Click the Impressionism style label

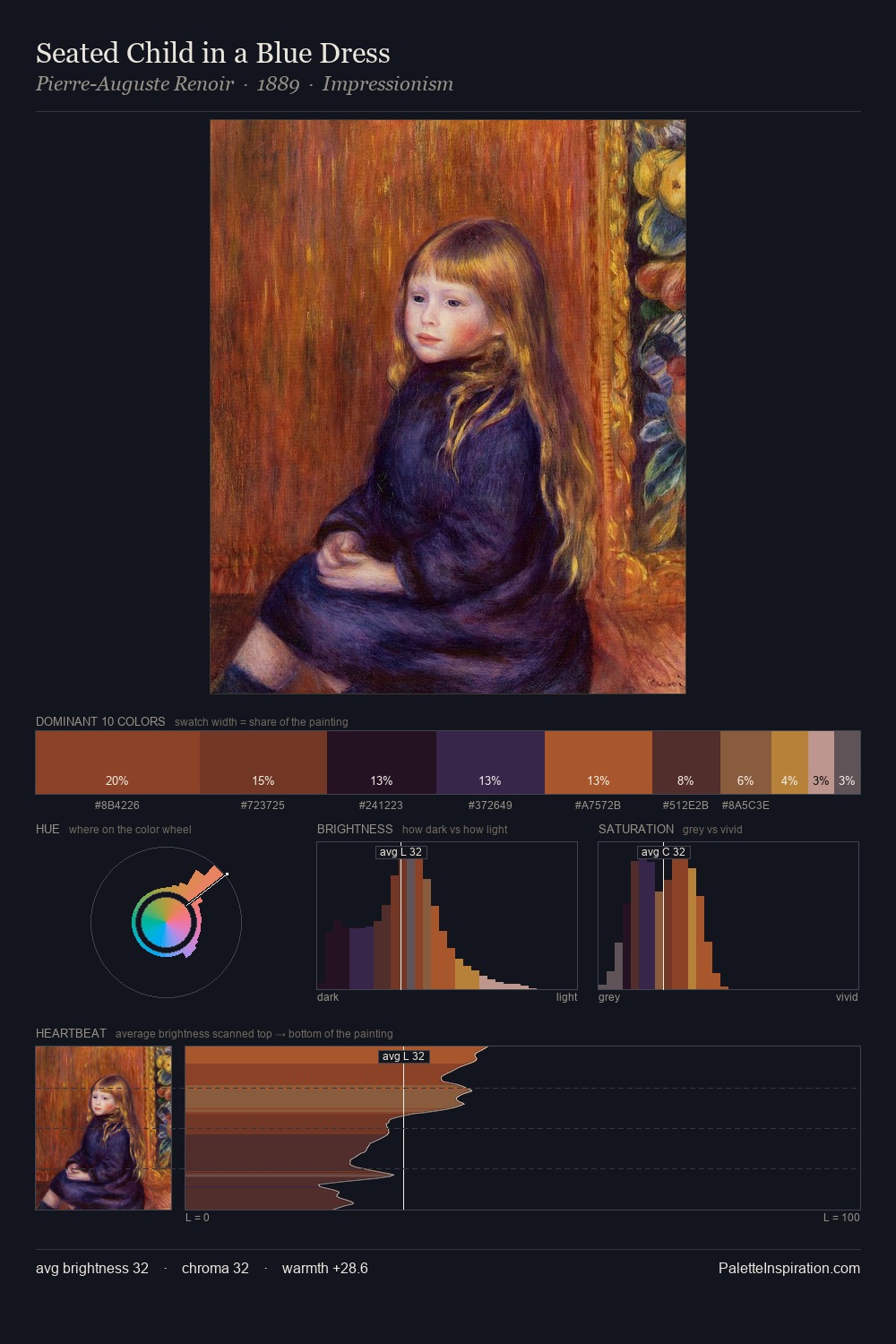(388, 84)
